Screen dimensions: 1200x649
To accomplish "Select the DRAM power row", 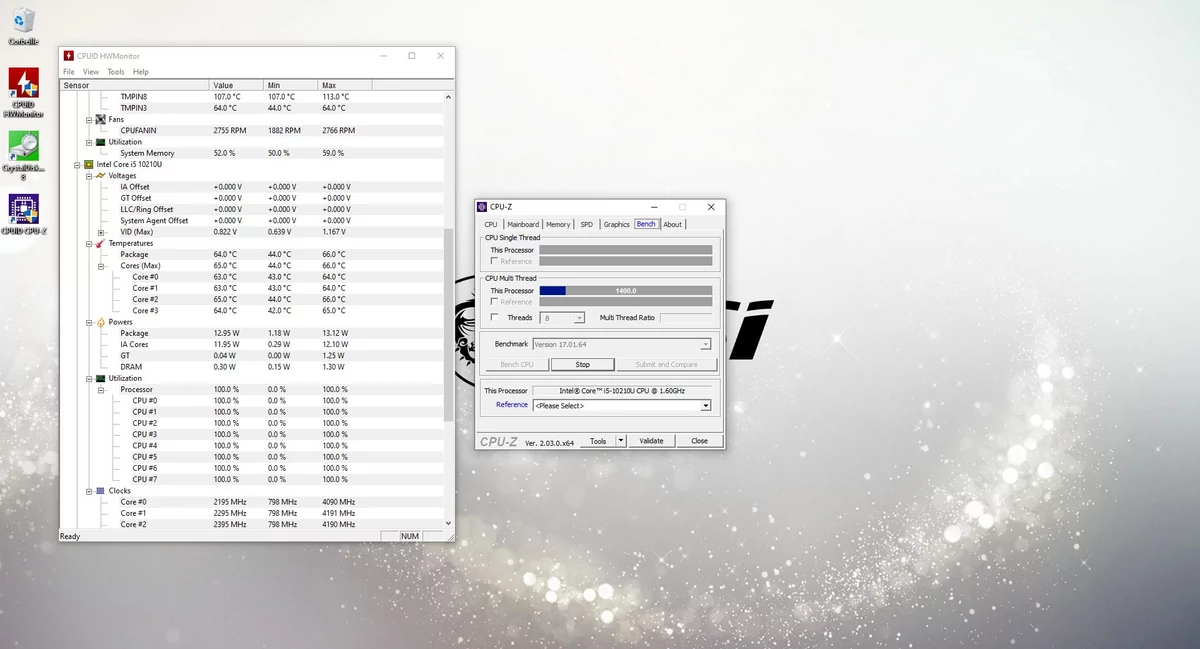I will [252, 367].
